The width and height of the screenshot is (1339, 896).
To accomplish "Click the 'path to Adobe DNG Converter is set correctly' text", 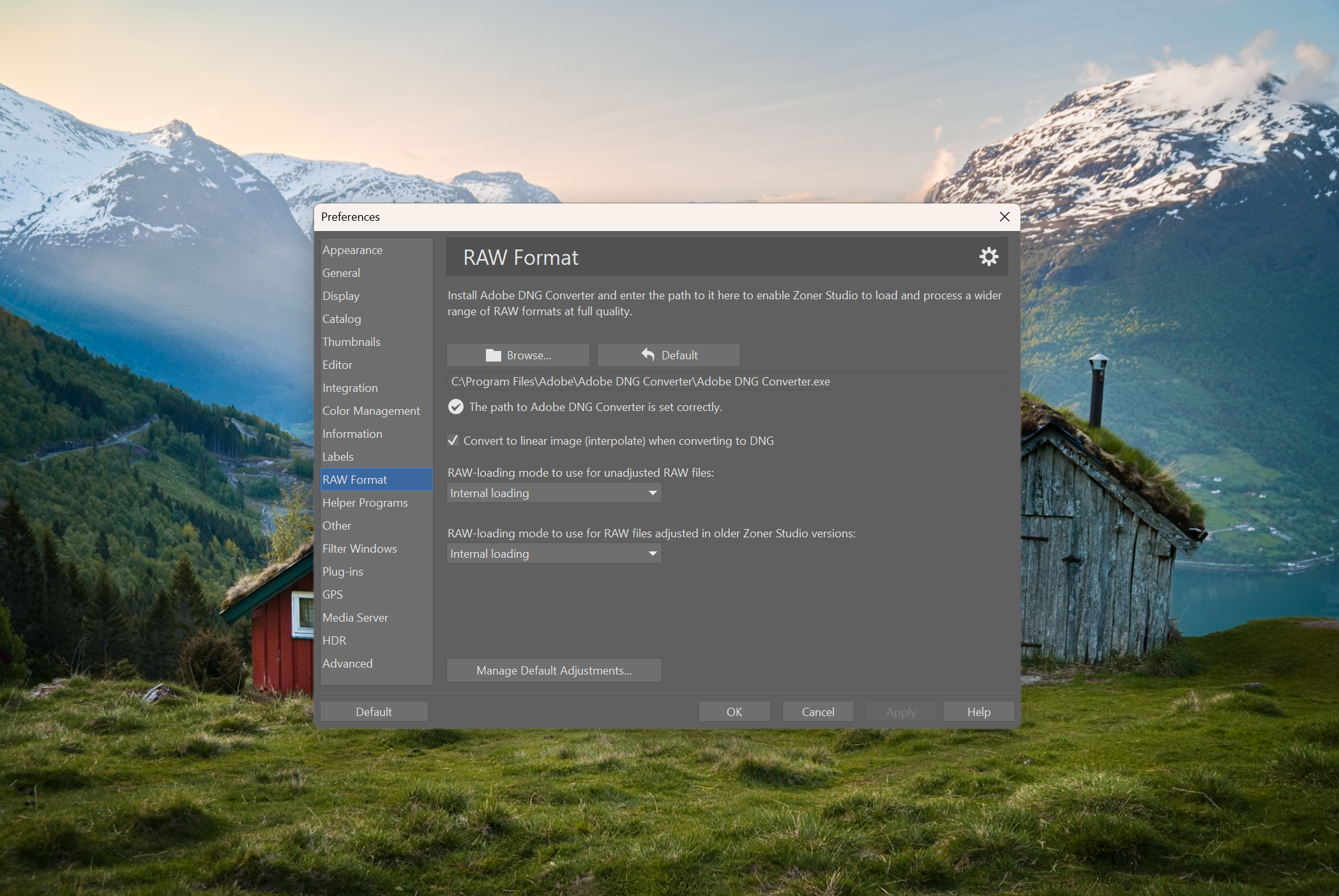I will coord(596,407).
